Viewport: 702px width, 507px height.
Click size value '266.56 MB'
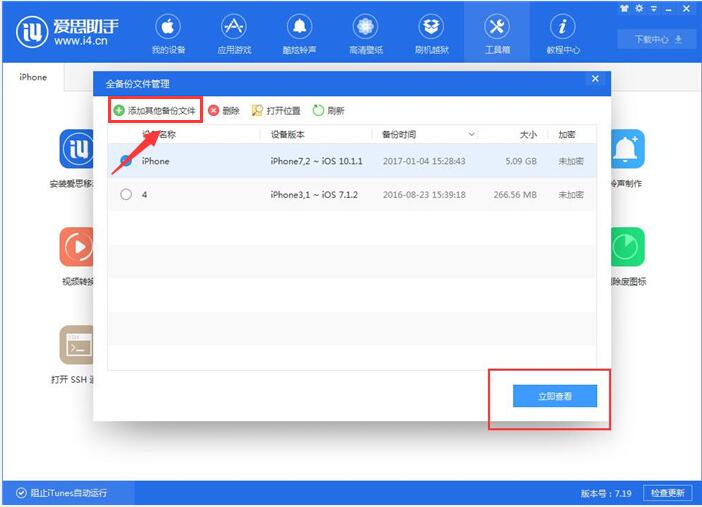tap(515, 194)
